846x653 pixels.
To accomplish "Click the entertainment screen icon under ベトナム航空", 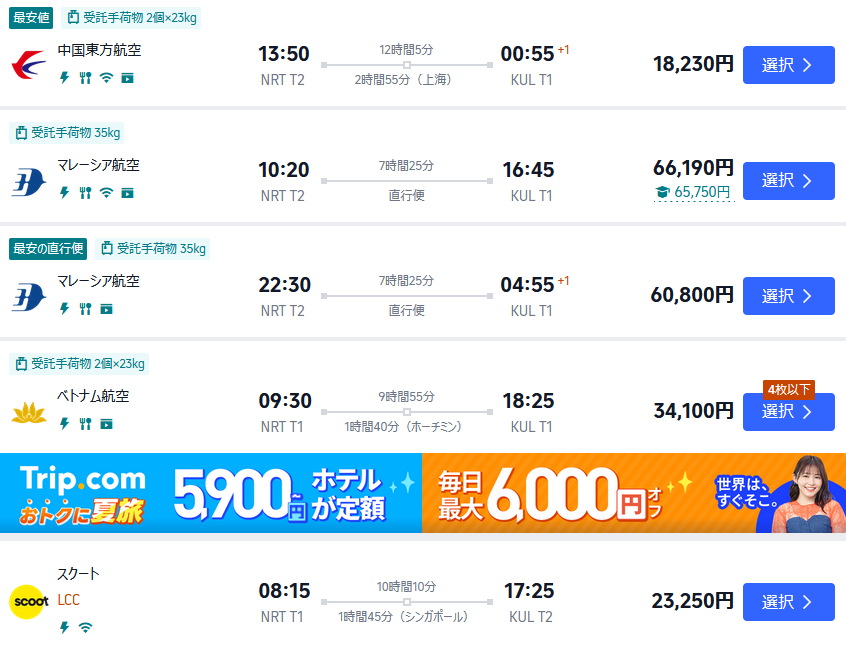I will 106,424.
